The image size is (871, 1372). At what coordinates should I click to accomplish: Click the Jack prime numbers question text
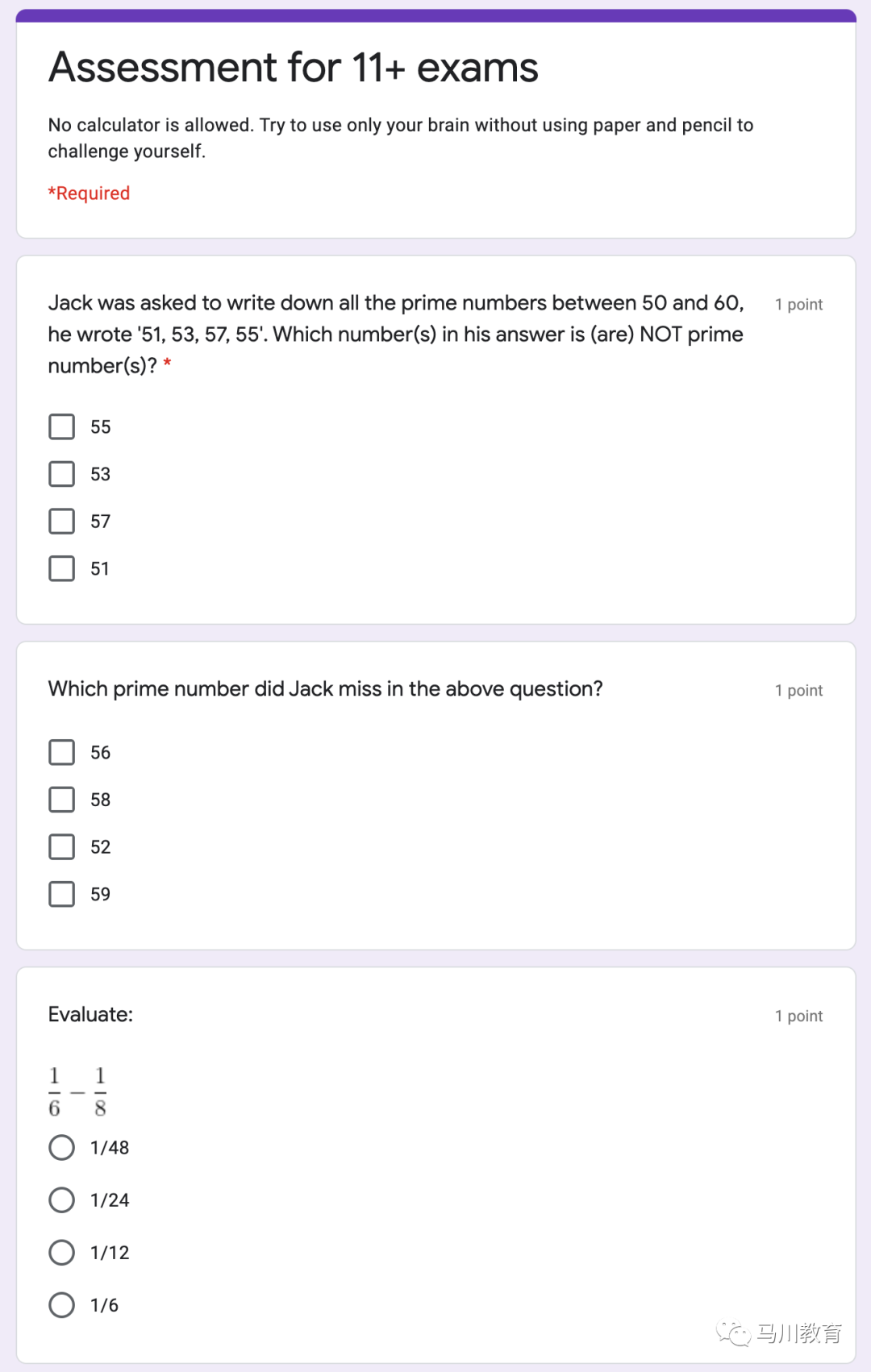click(x=396, y=334)
